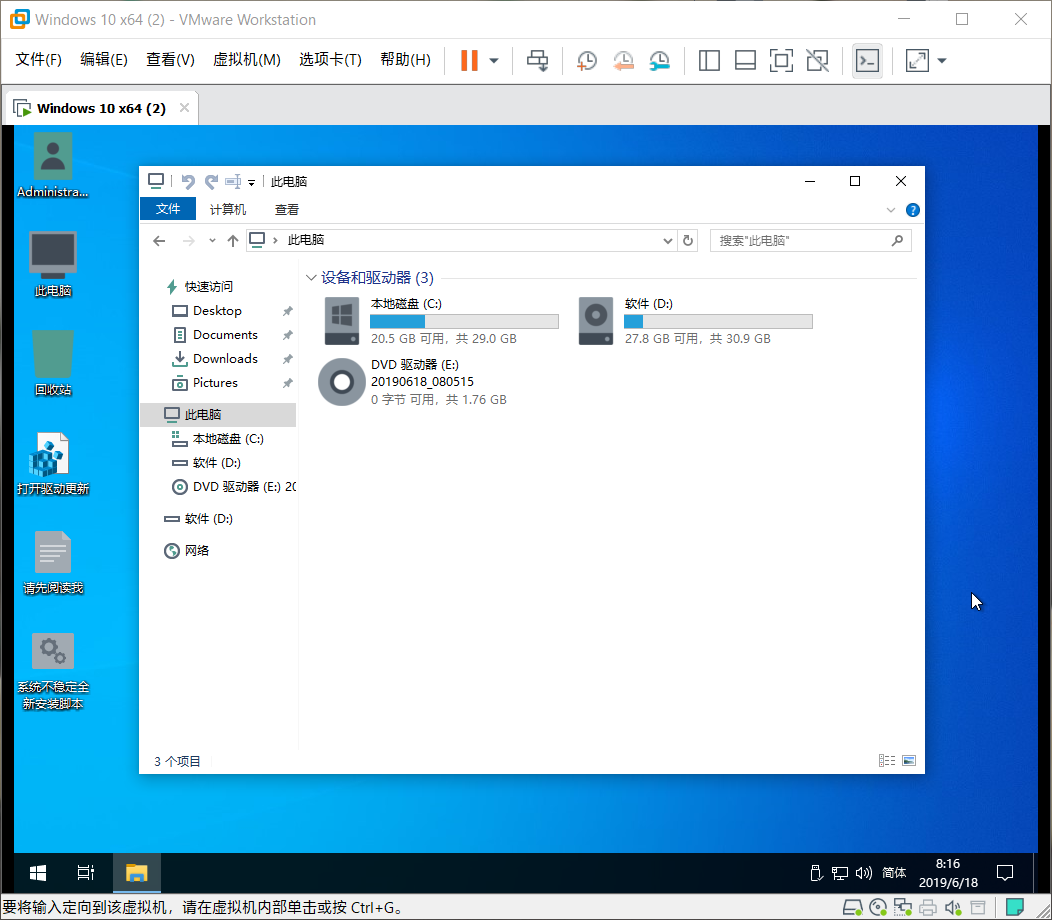
Task: Go up one folder level
Action: pyautogui.click(x=233, y=240)
